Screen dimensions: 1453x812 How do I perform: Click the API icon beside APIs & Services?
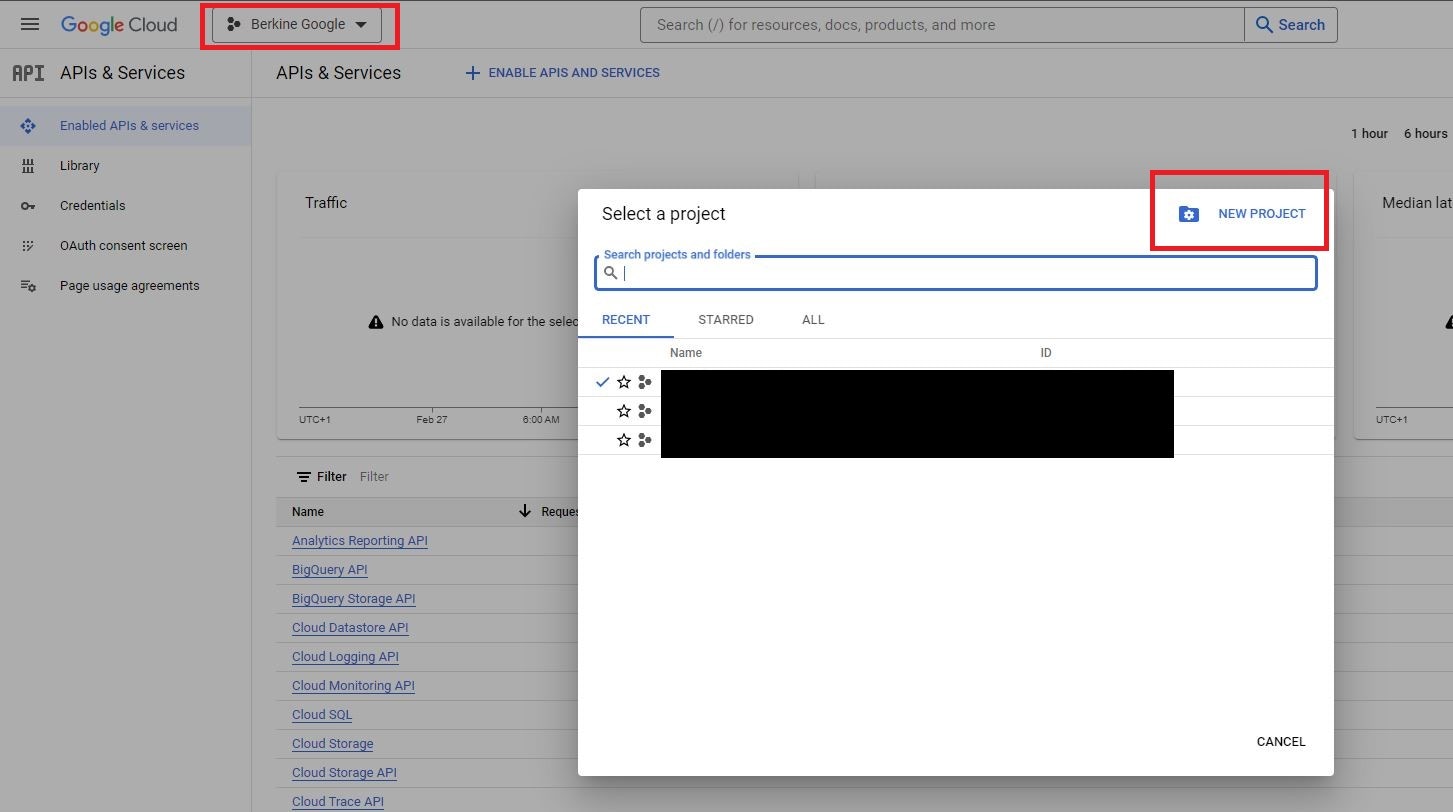[x=28, y=73]
